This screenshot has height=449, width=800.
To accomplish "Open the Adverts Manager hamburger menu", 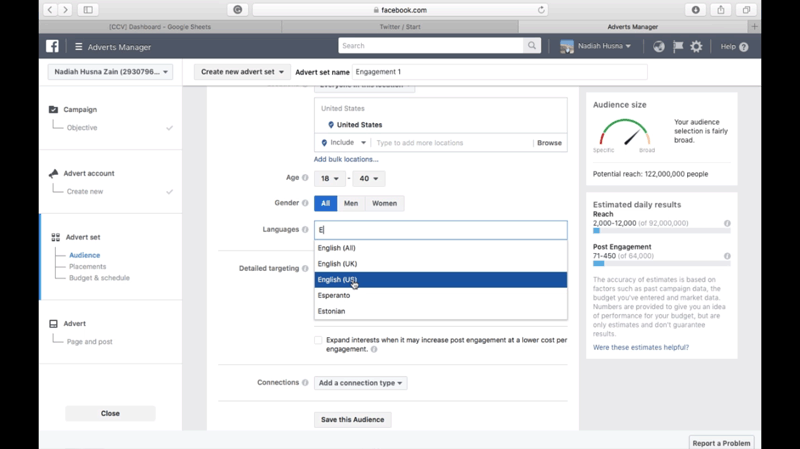I will 79,46.
